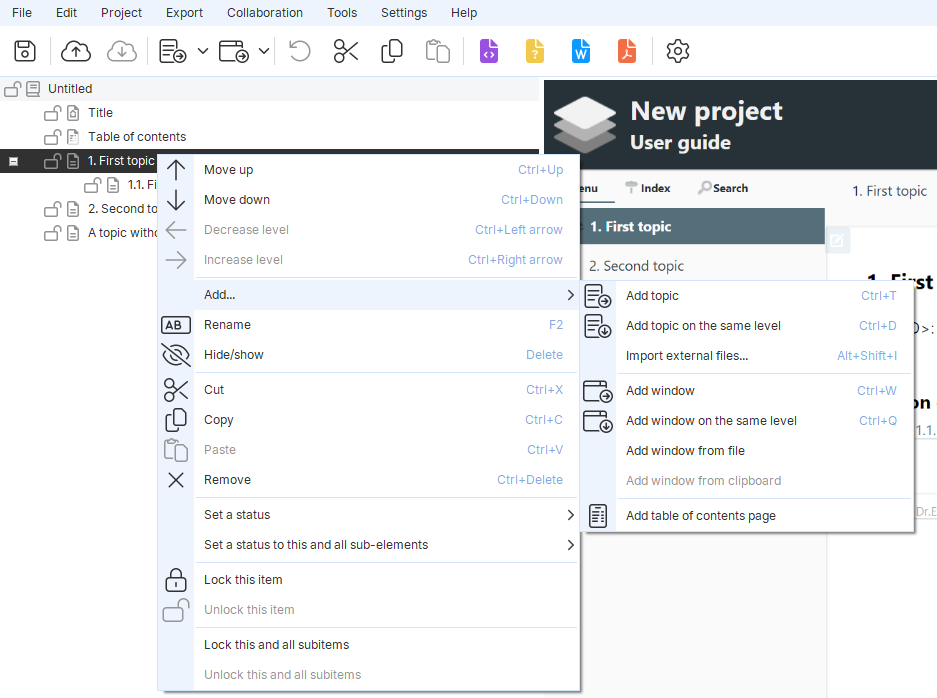The height and width of the screenshot is (698, 937).
Task: Toggle the lock icon beside A topic without
Action: (x=53, y=232)
